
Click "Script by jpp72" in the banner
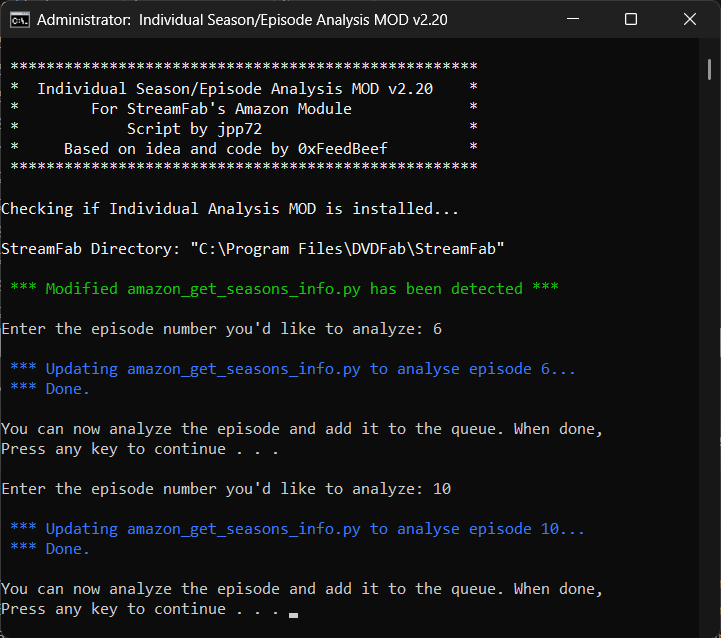pos(194,129)
